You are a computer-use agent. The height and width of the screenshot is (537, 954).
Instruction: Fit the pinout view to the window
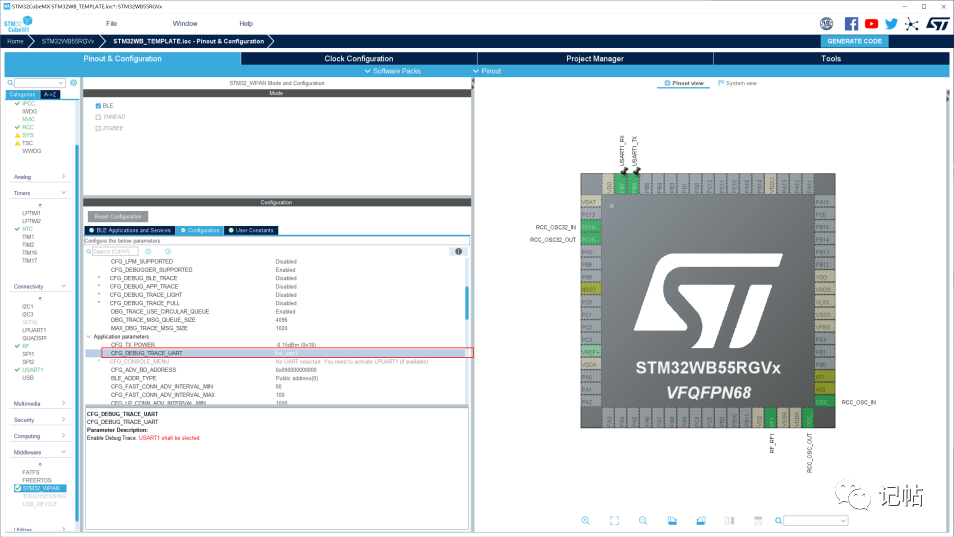pos(615,521)
